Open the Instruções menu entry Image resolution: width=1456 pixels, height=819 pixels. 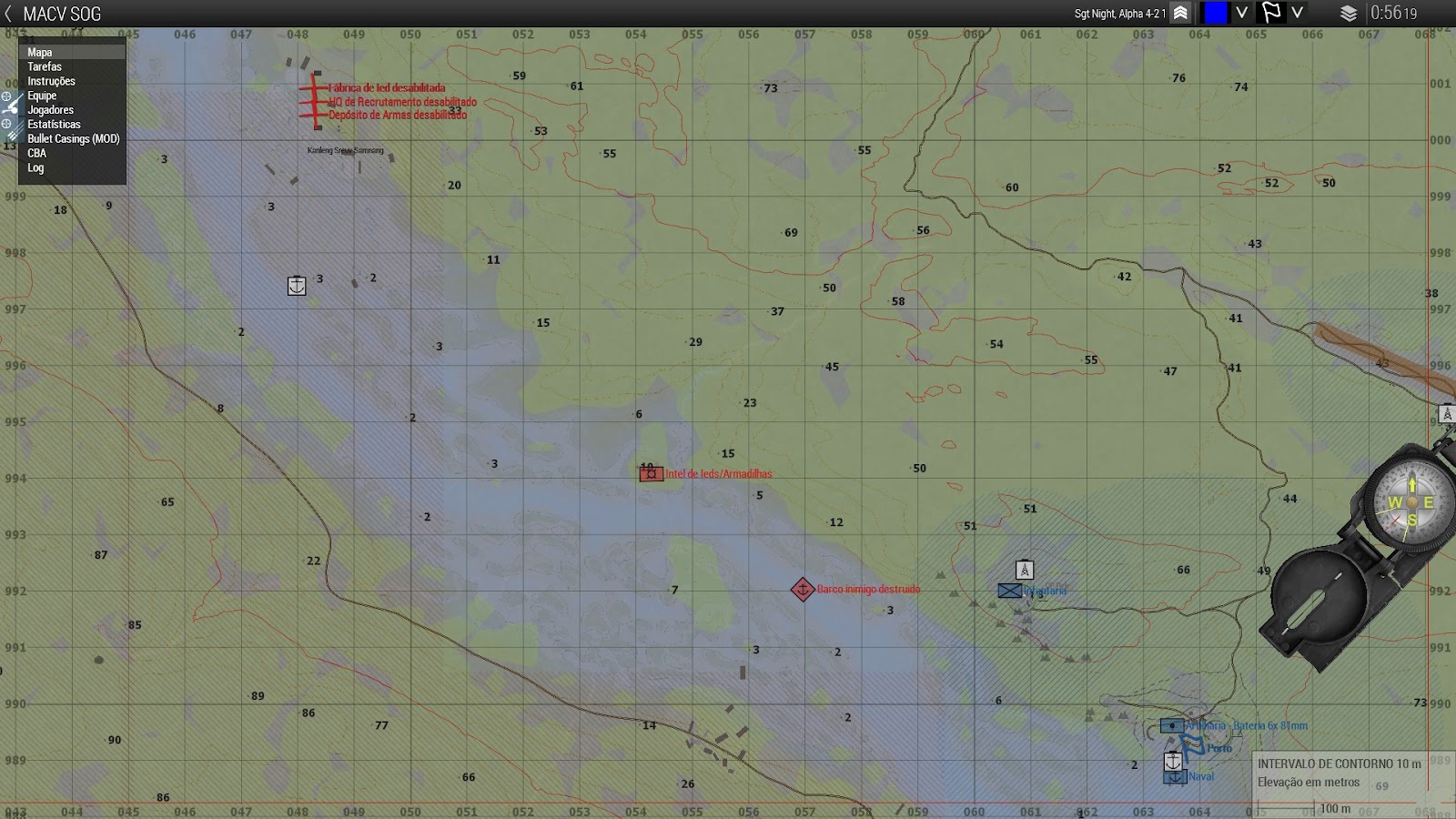click(72, 82)
